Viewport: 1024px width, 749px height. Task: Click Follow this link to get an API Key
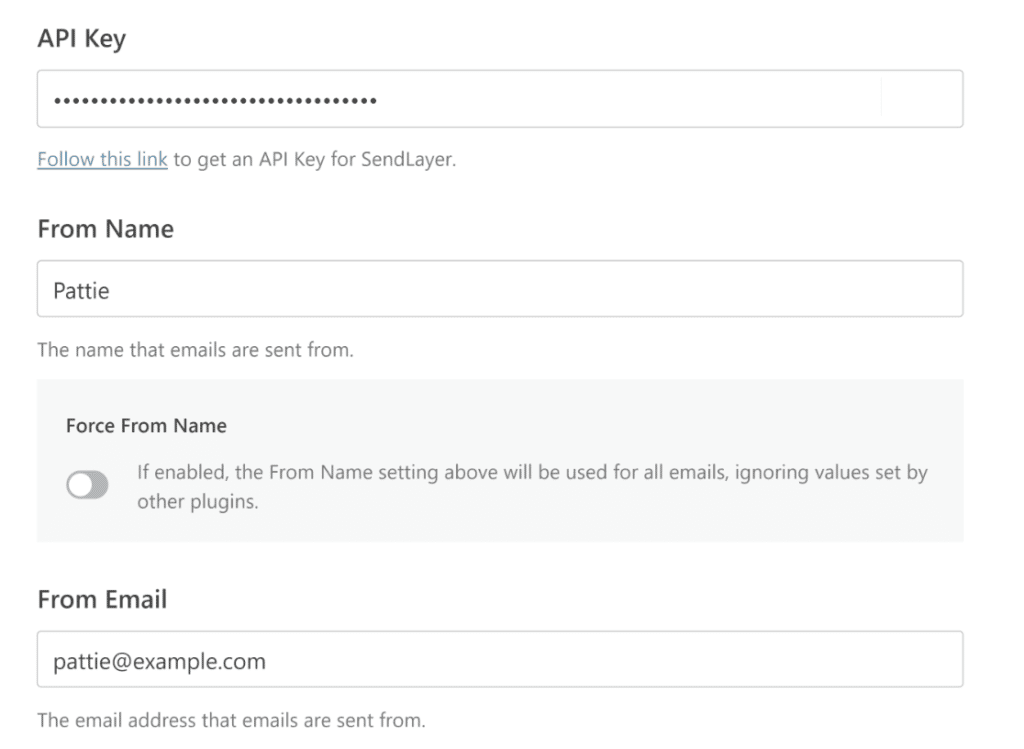tap(101, 158)
